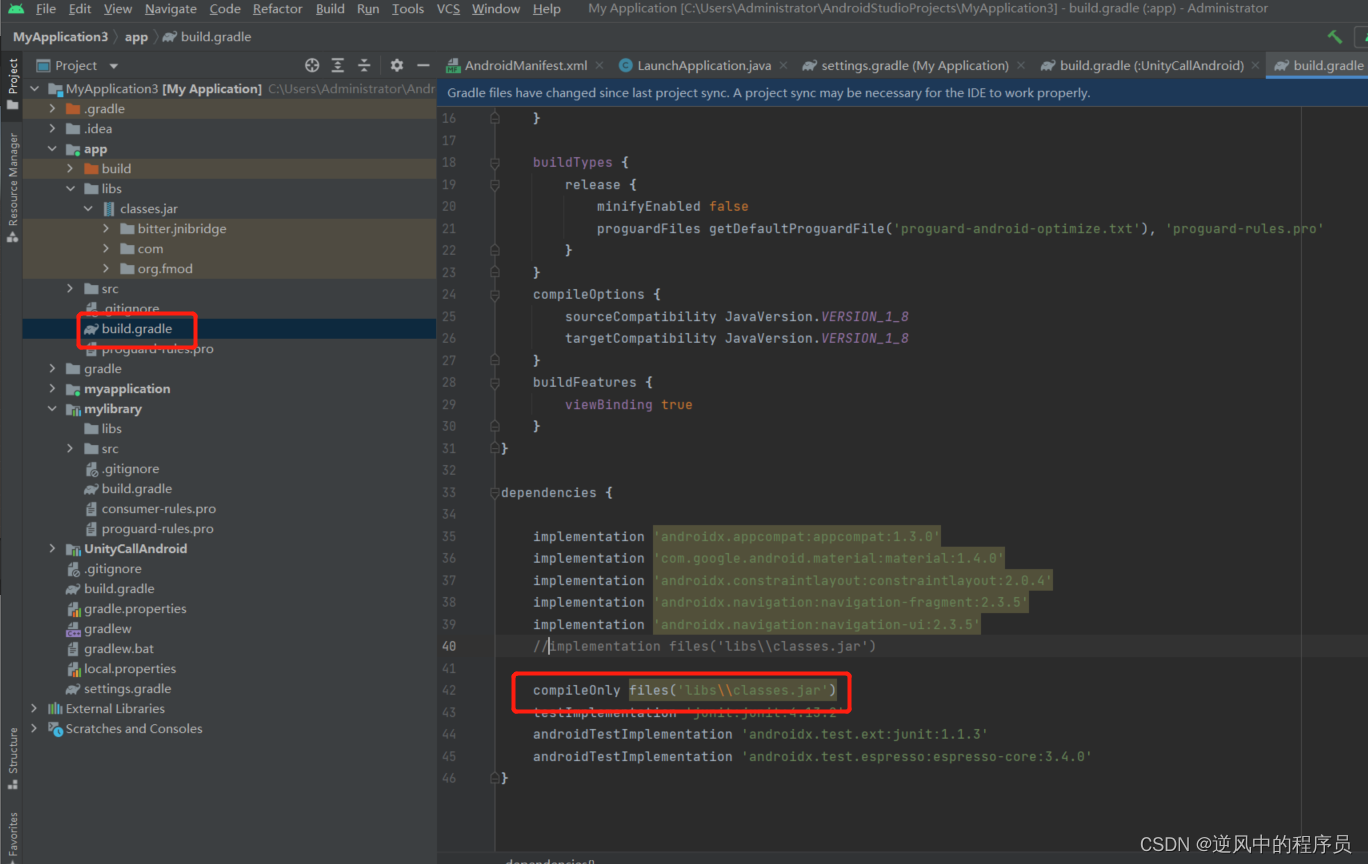Switch to settings.gradle (My Application) tab
The image size is (1368, 864).
click(915, 66)
